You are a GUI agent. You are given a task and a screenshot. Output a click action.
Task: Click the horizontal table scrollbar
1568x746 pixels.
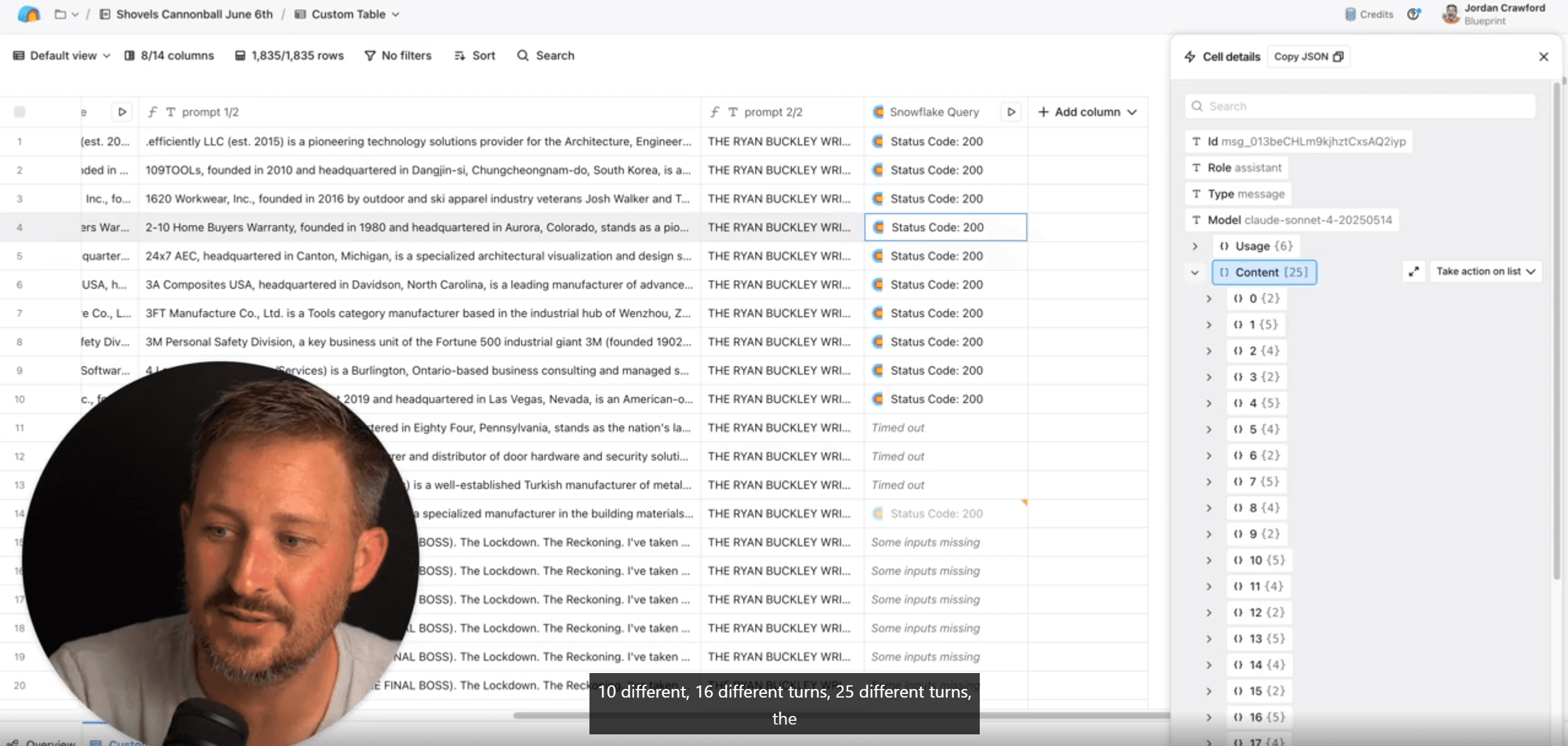pyautogui.click(x=841, y=715)
